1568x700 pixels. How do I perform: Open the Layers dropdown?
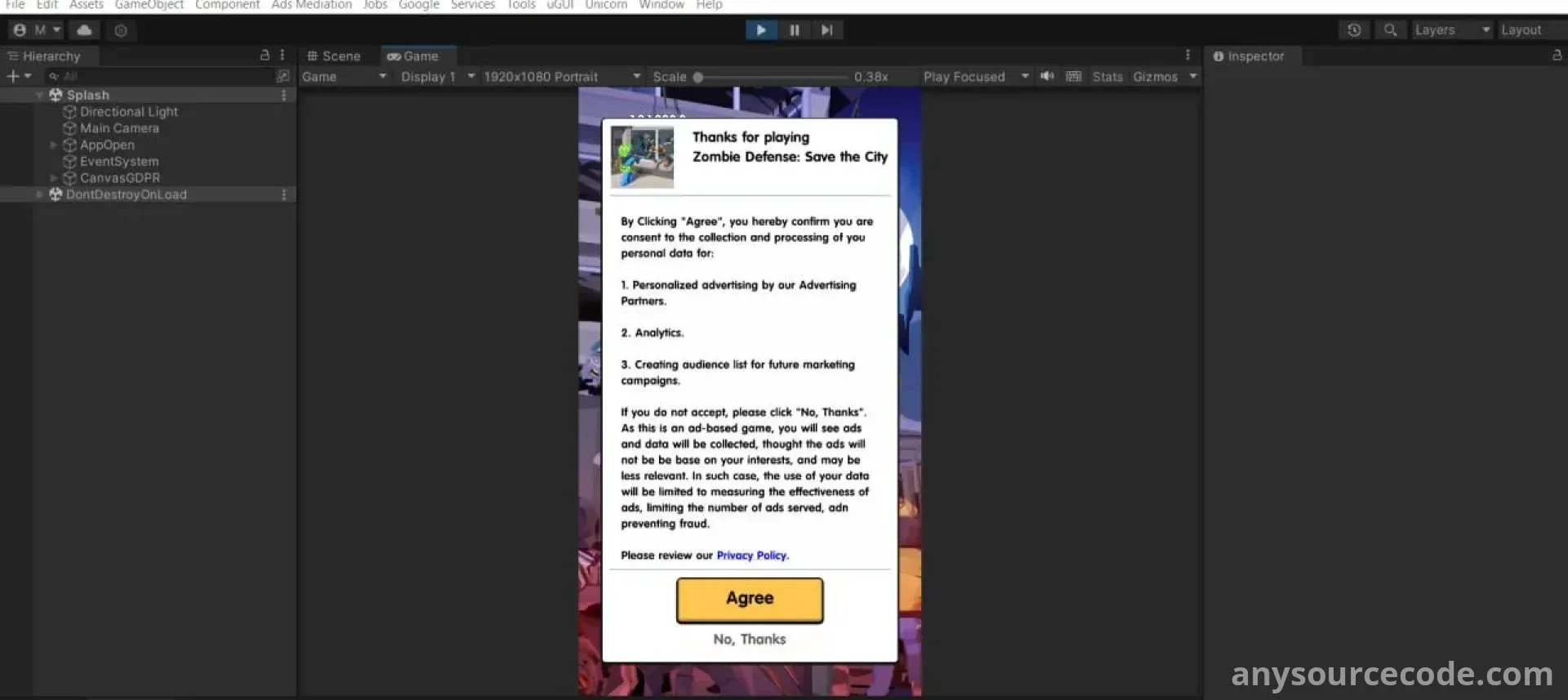point(1453,30)
